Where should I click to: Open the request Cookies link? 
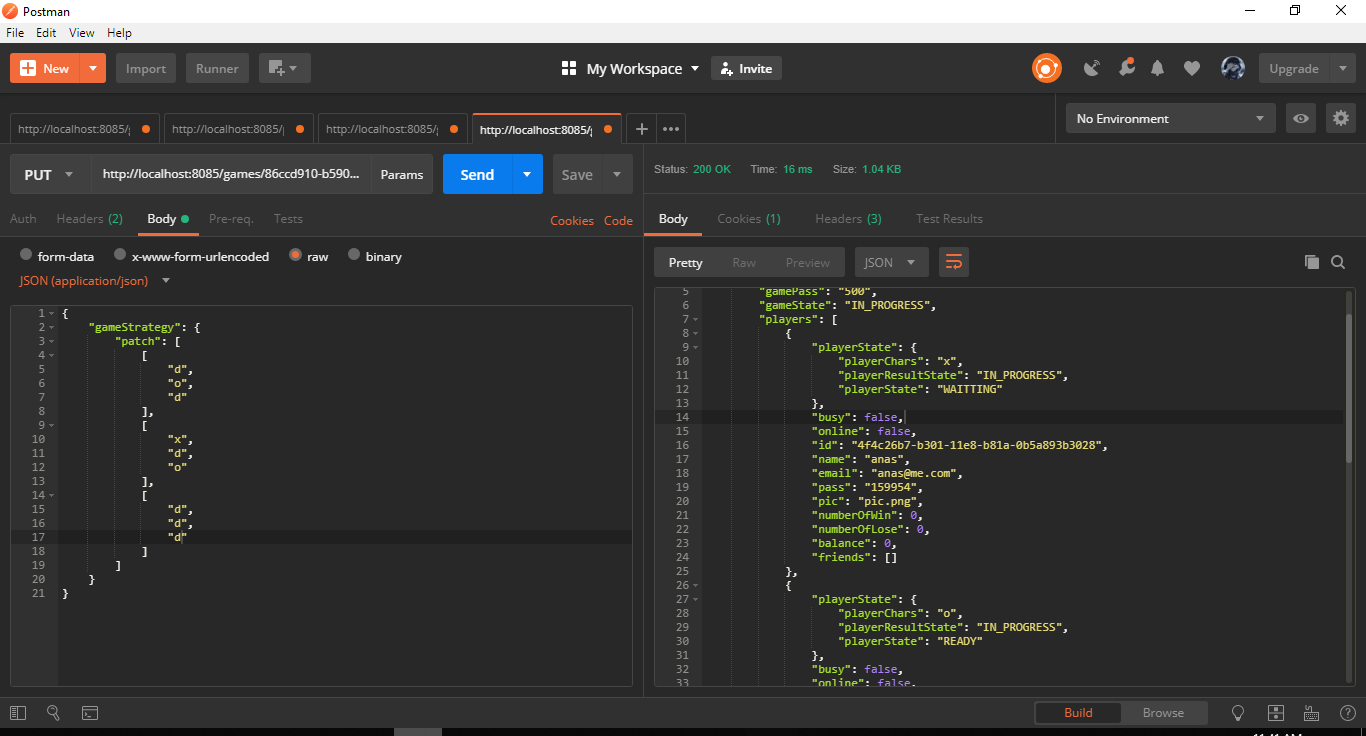572,221
